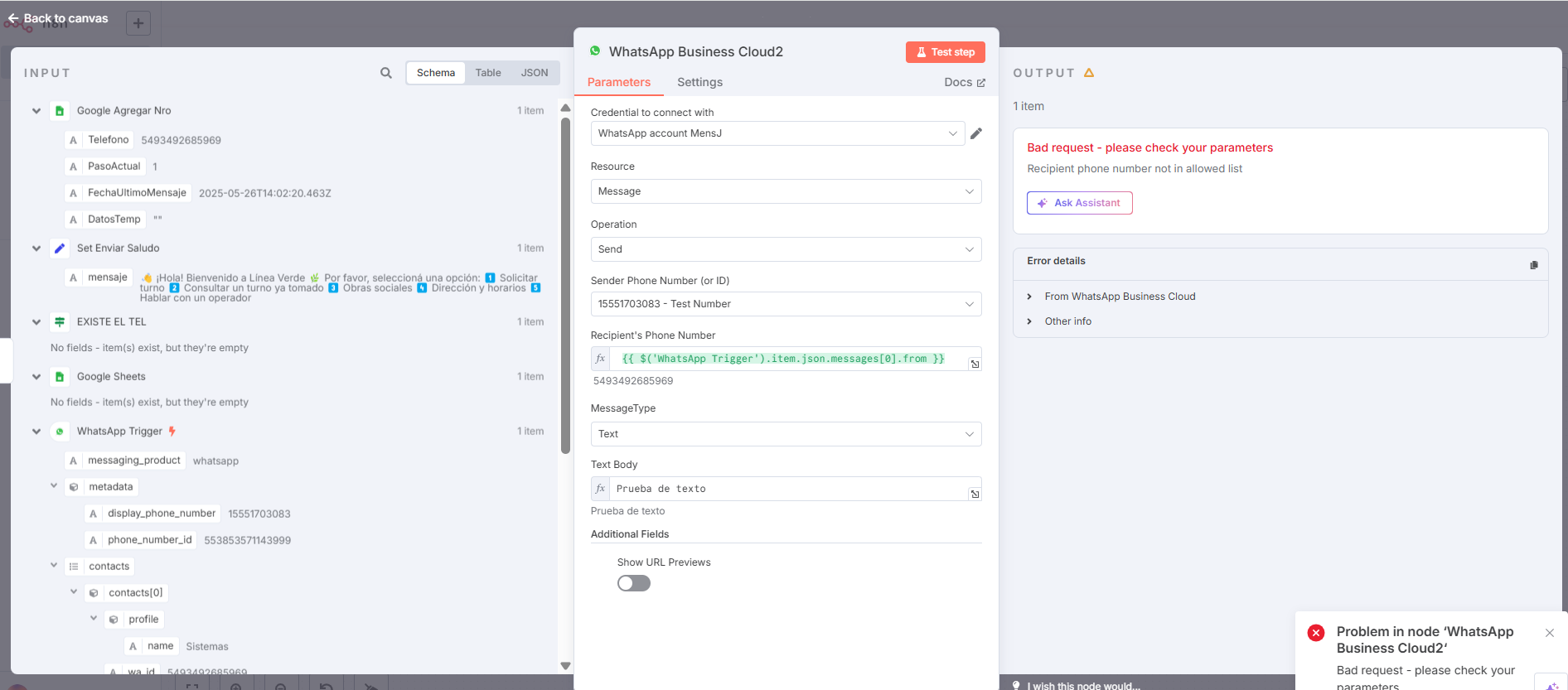Collapse the EXISTE EL TEL section
The image size is (1568, 690).
click(36, 322)
